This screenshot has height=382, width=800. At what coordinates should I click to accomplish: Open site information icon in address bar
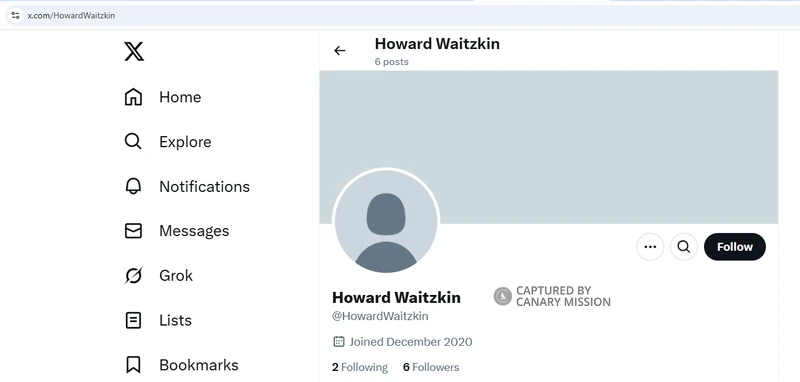(15, 15)
